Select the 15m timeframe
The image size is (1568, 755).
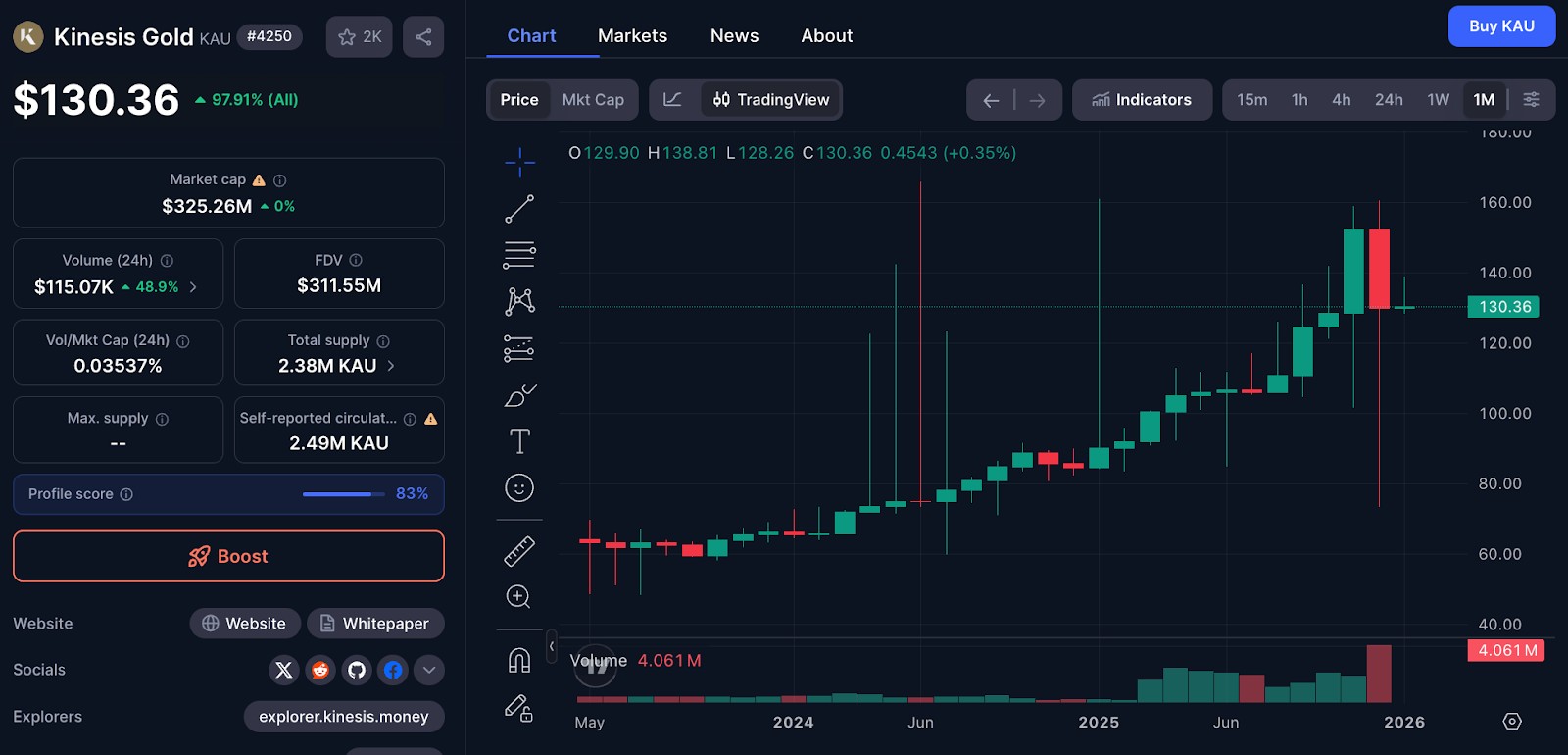(1251, 100)
